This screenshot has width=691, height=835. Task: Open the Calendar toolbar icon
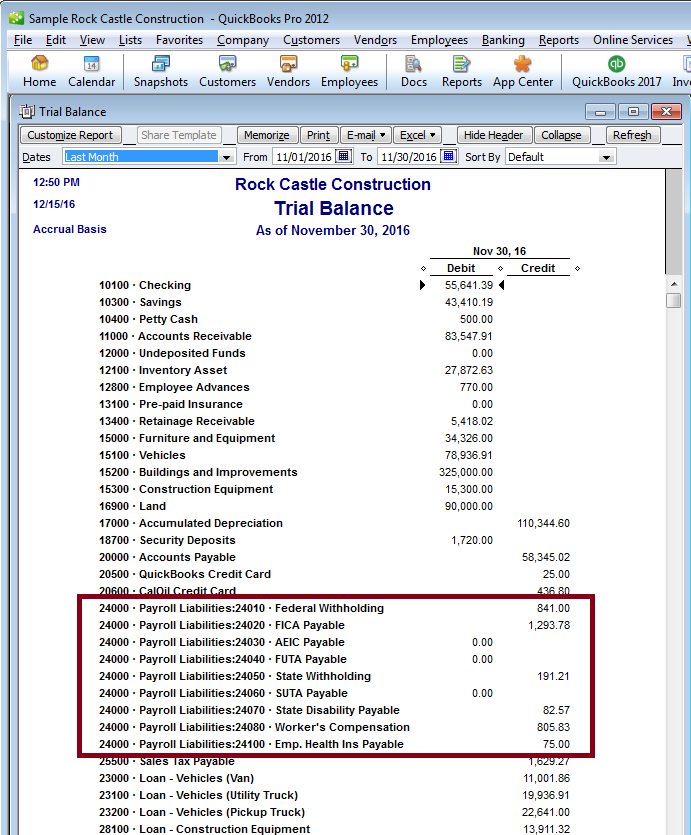pyautogui.click(x=91, y=71)
